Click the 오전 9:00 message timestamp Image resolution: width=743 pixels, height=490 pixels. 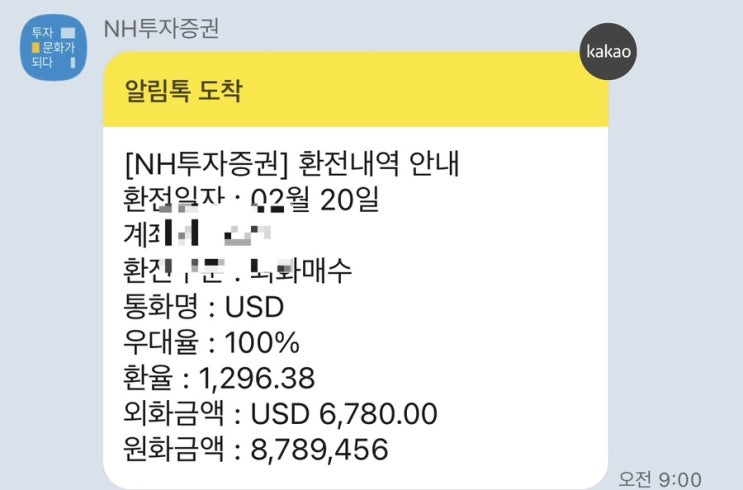[x=659, y=478]
